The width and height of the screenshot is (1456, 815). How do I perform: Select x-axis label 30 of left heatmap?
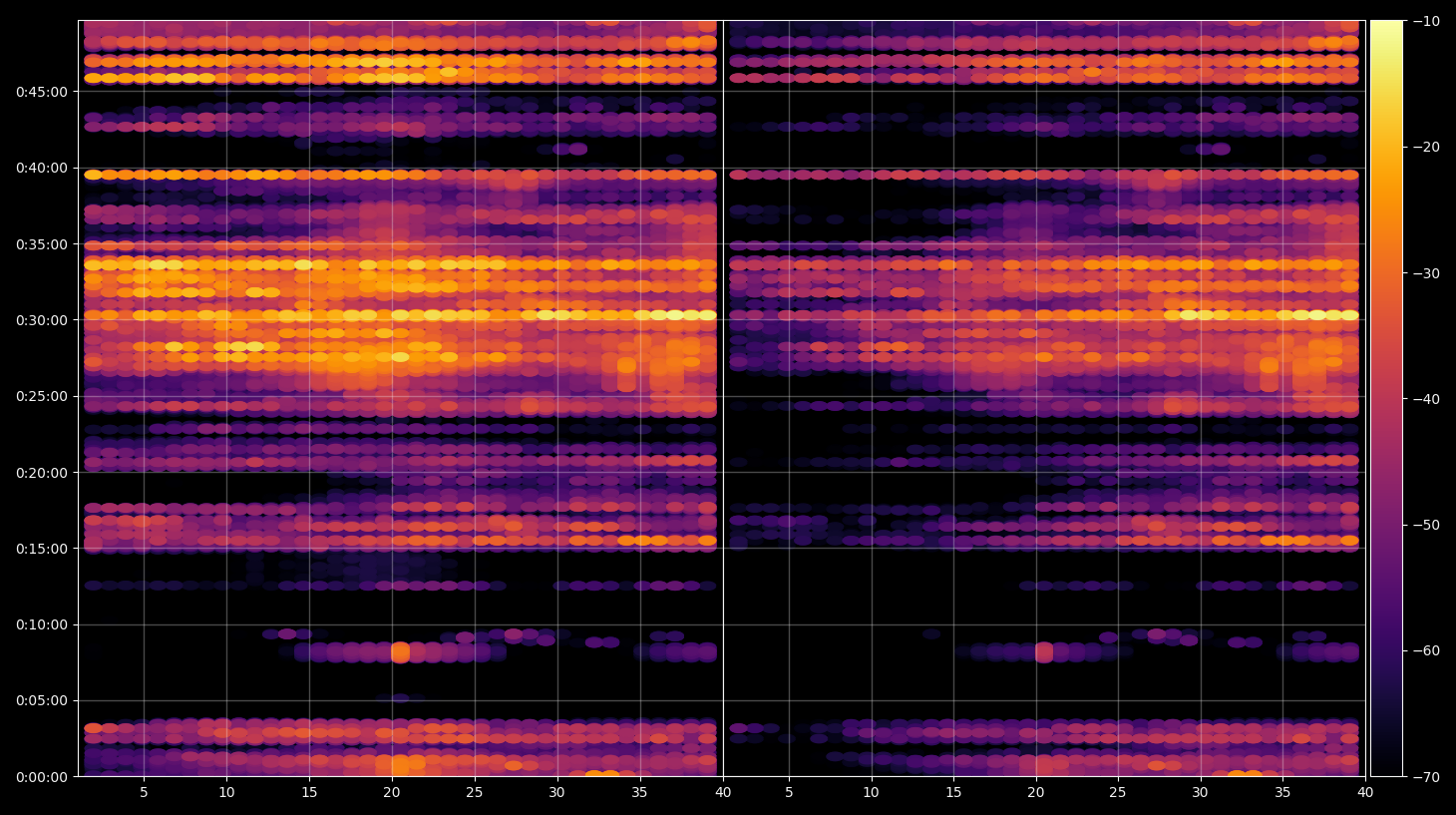556,793
